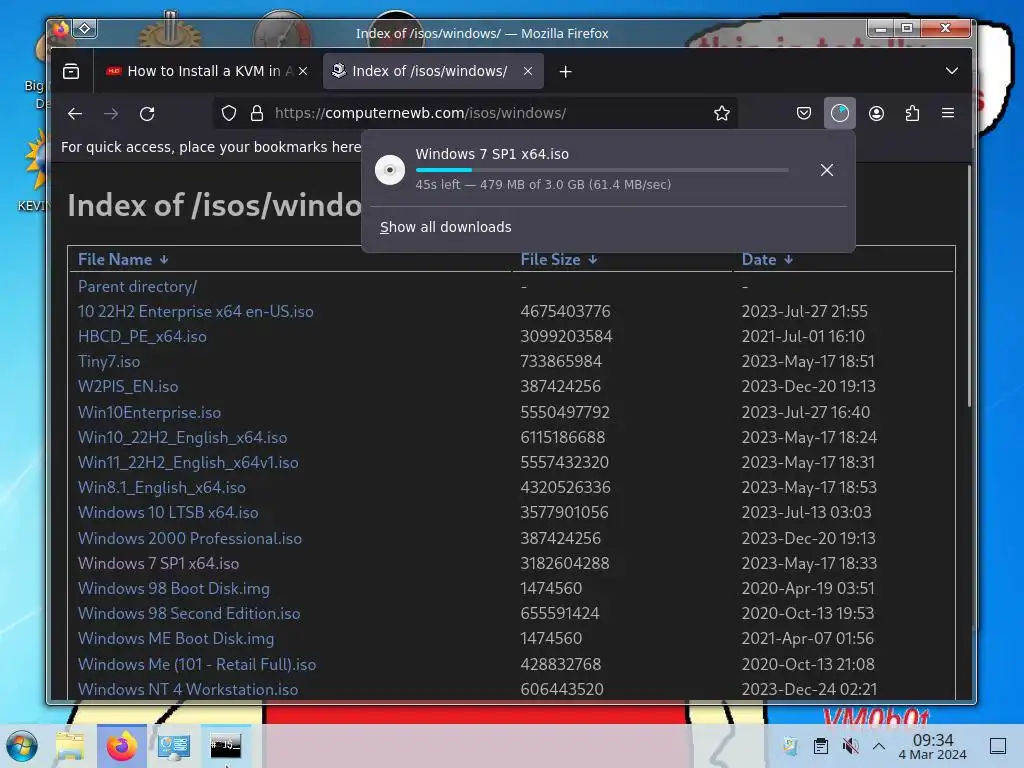
Task: Open the terminal taskbar icon
Action: pyautogui.click(x=225, y=746)
